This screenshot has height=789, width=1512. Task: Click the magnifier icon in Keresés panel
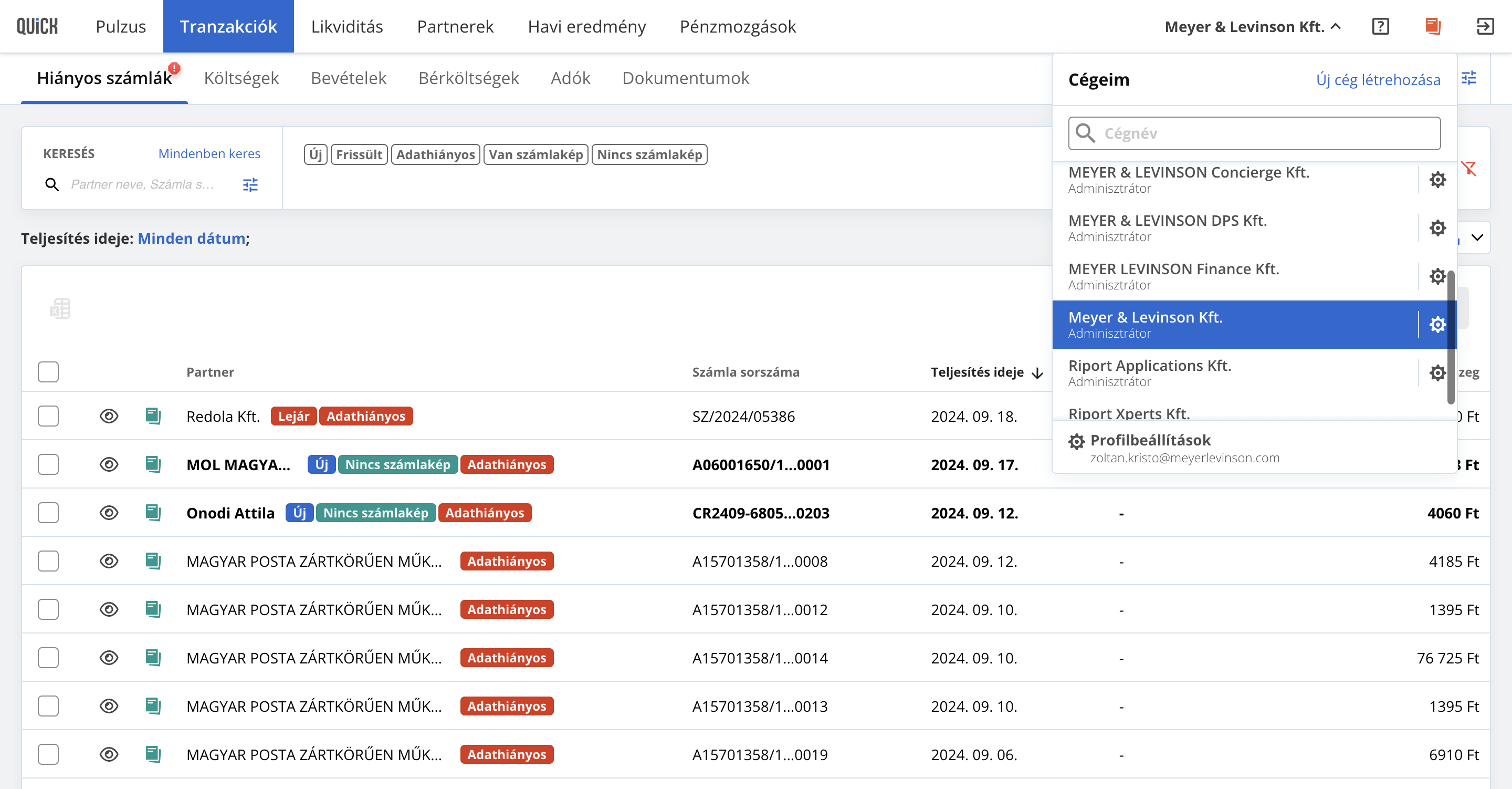coord(51,184)
